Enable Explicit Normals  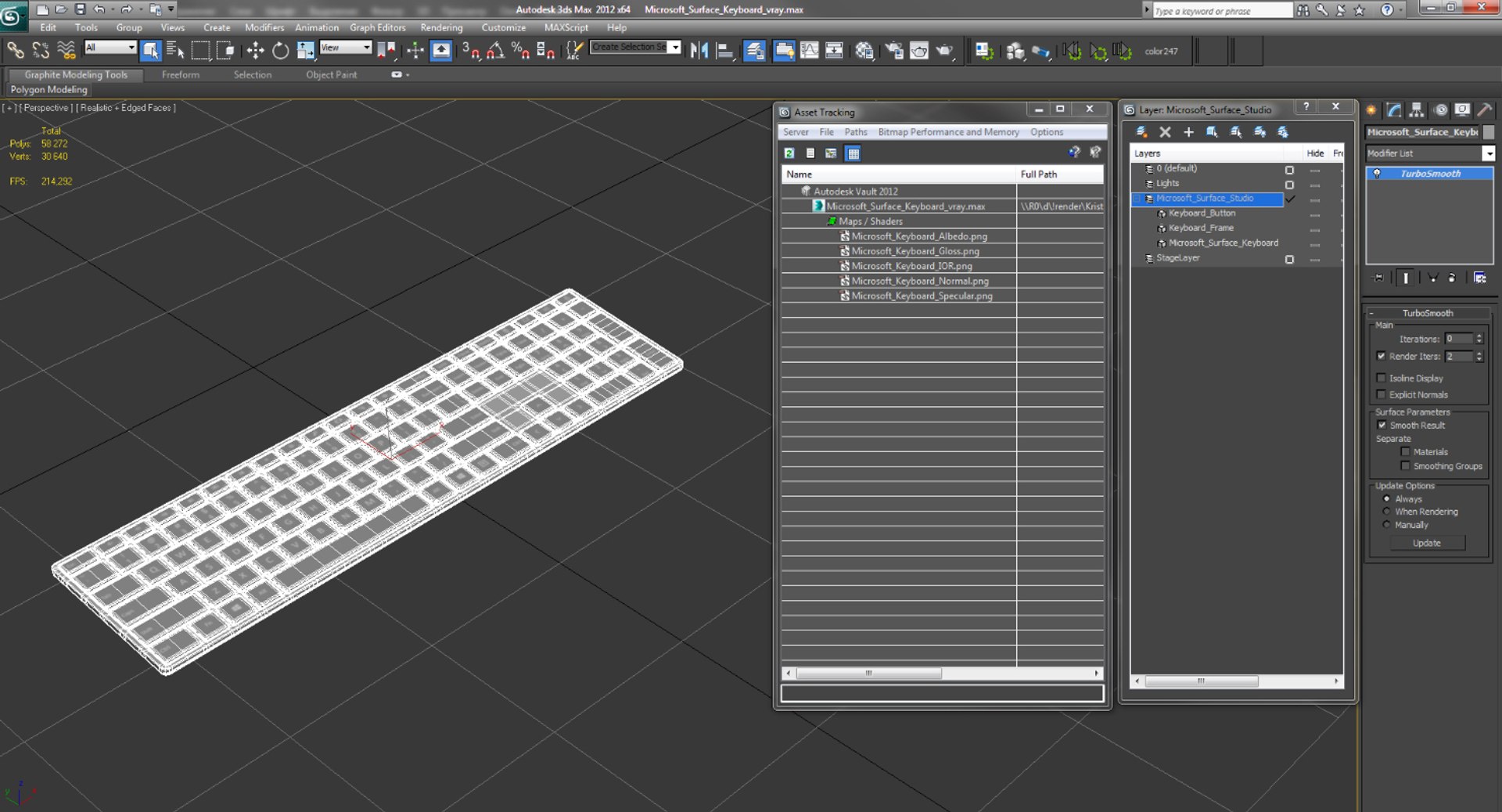(1382, 394)
